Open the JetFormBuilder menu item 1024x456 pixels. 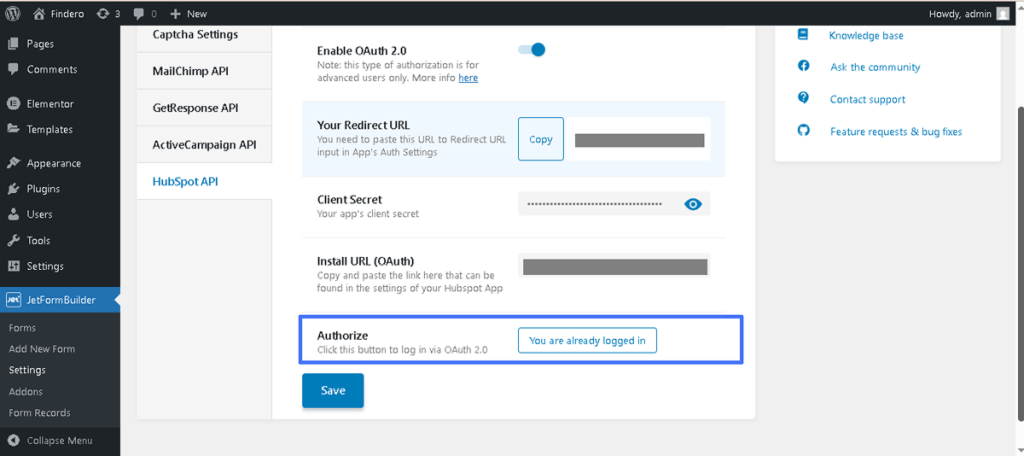coord(60,300)
